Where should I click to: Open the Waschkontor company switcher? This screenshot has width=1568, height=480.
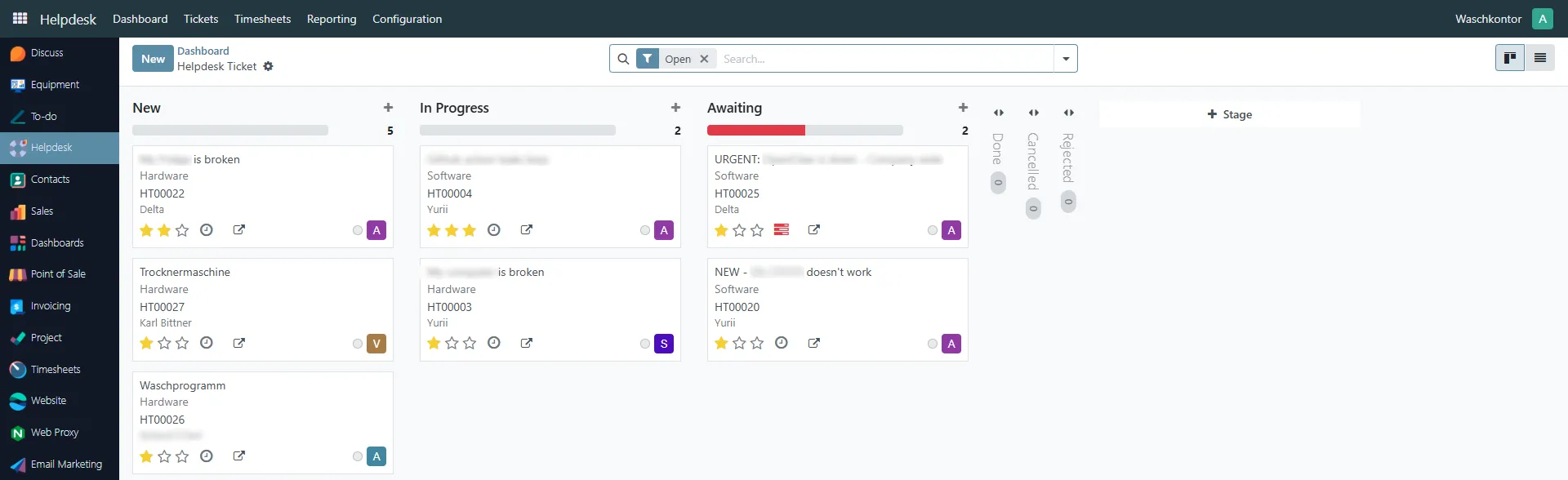tap(1488, 19)
